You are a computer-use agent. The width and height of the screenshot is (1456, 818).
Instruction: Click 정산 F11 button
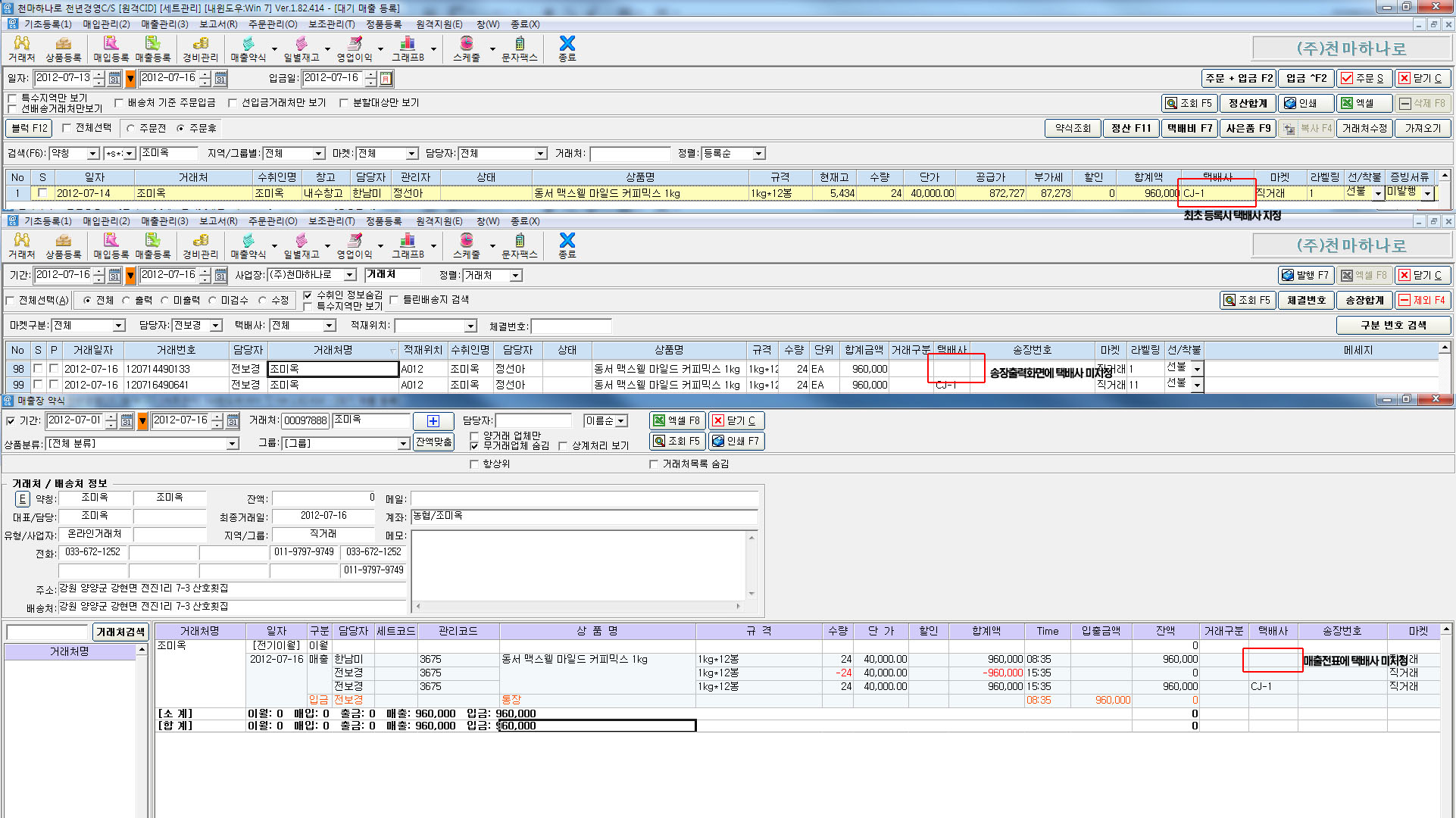coord(1131,128)
